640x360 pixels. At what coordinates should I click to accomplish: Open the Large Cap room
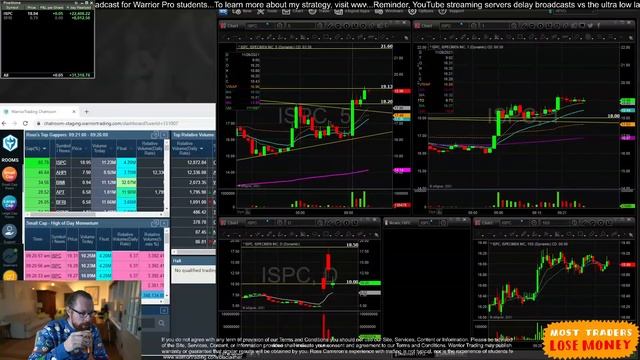click(x=9, y=203)
